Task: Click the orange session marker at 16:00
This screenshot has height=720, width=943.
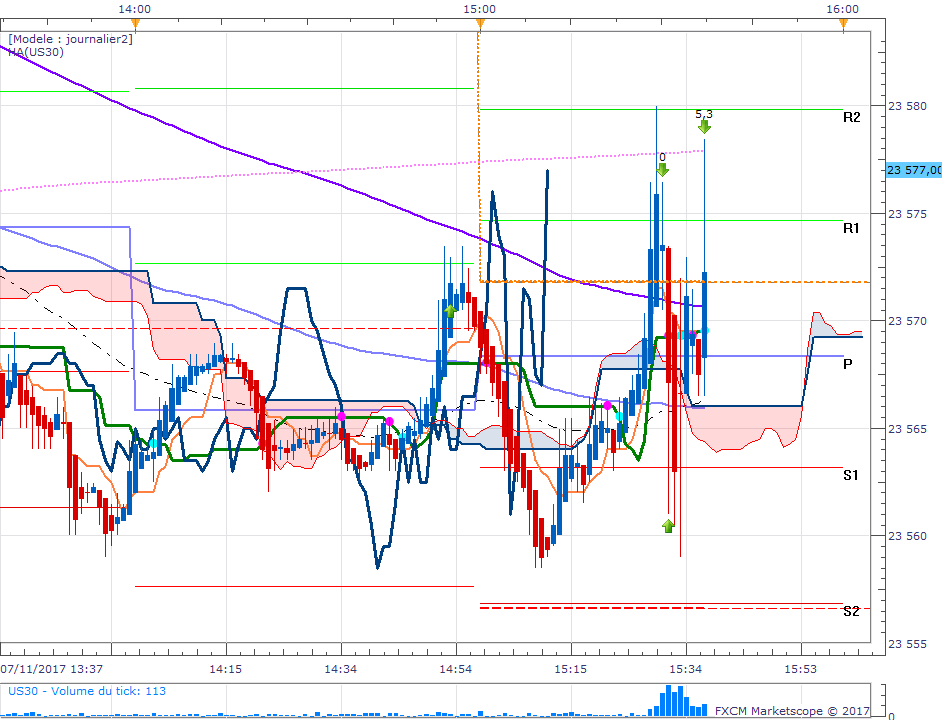Action: tap(843, 24)
